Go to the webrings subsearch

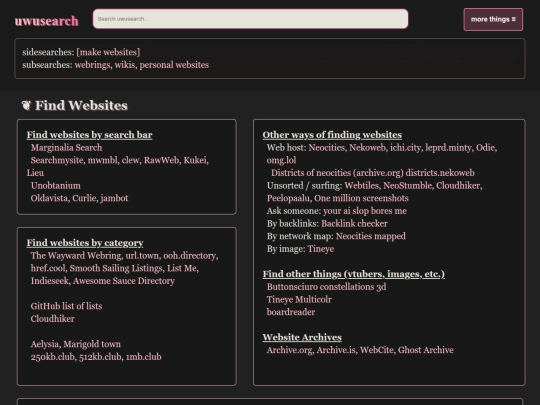92,65
